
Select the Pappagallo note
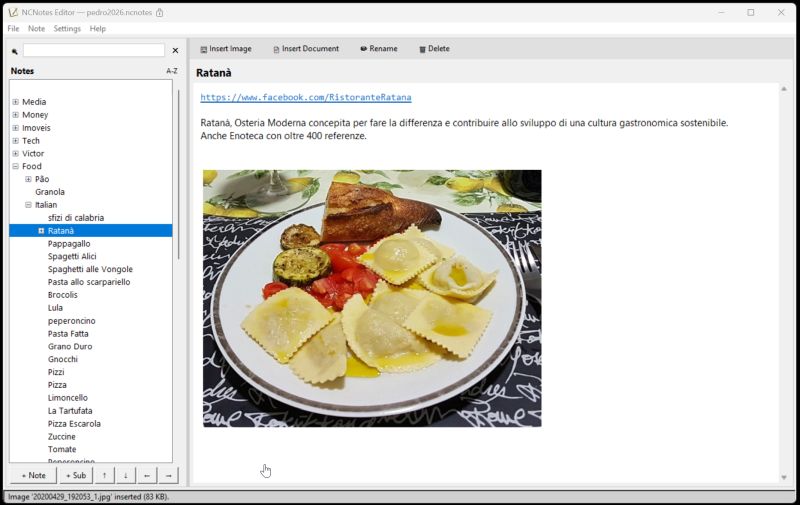click(69, 244)
